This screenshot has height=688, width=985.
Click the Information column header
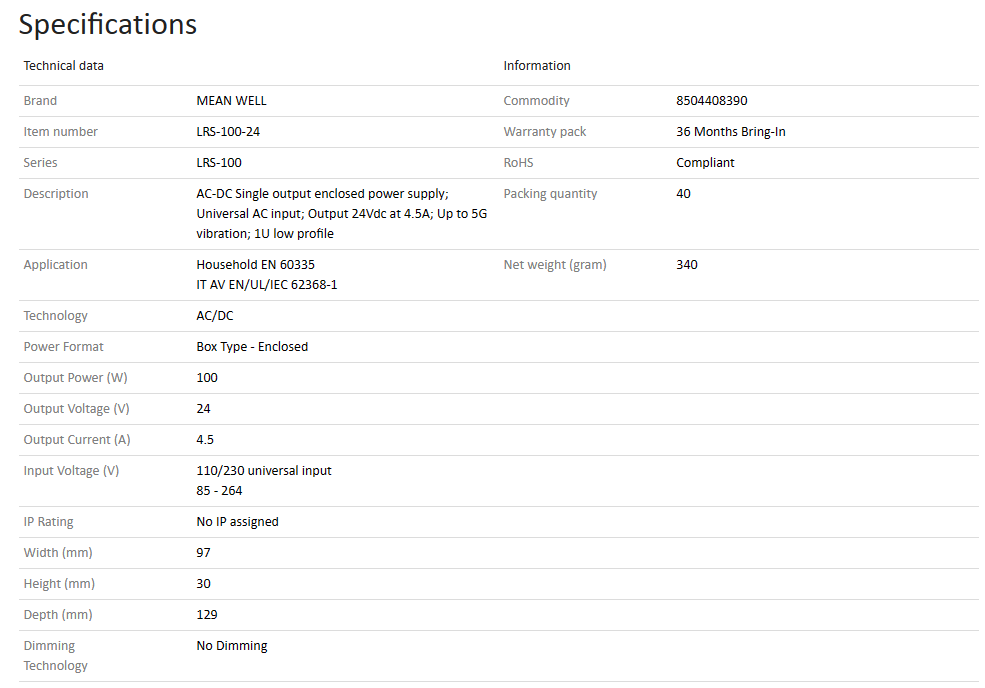pos(537,66)
